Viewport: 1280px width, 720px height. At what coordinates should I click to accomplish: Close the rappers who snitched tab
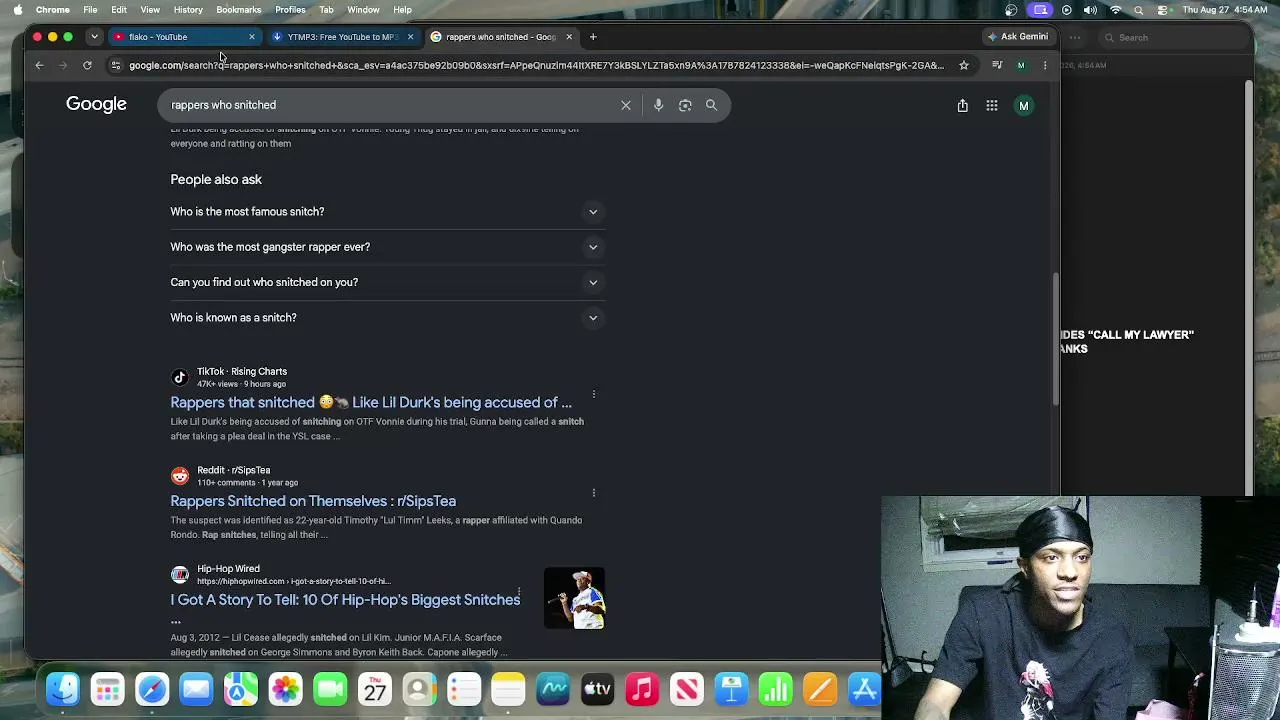[x=569, y=37]
